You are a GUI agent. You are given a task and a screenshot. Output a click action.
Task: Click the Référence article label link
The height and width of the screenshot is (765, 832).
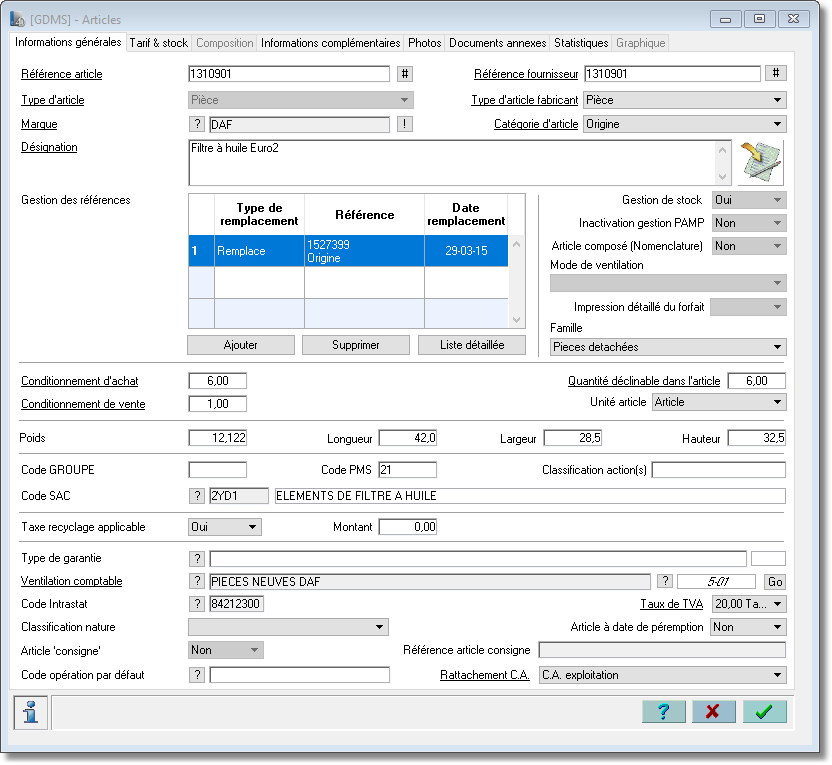[62, 74]
